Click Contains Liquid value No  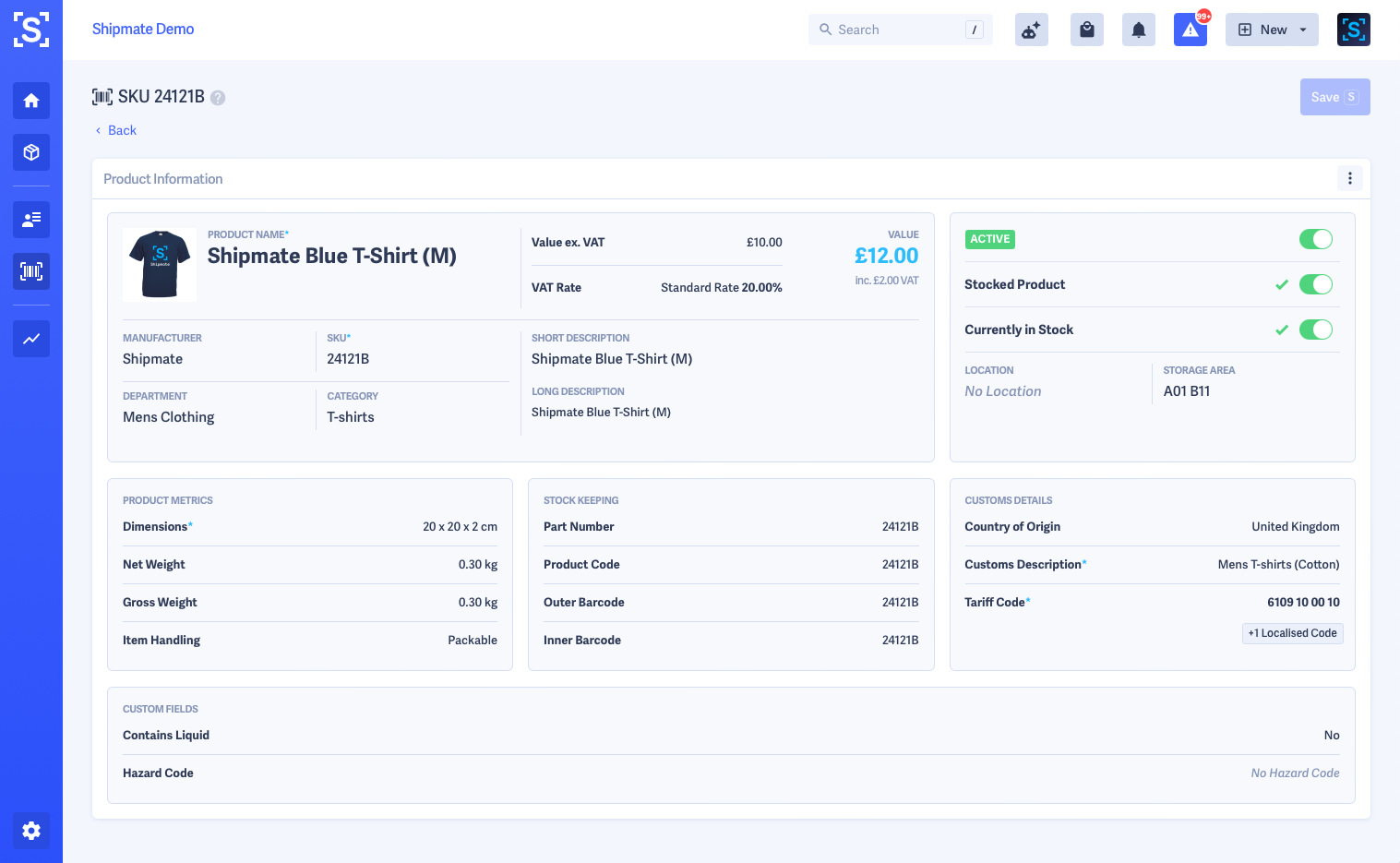point(1332,736)
